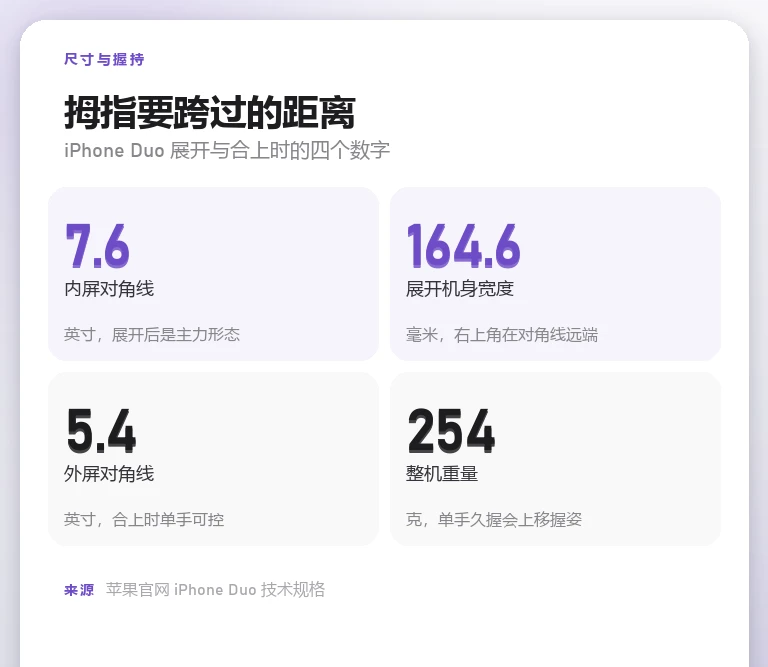Click the subtitle 'iPhone Duo 展开与合上时的四个数字'
Image resolution: width=768 pixels, height=667 pixels.
click(227, 150)
